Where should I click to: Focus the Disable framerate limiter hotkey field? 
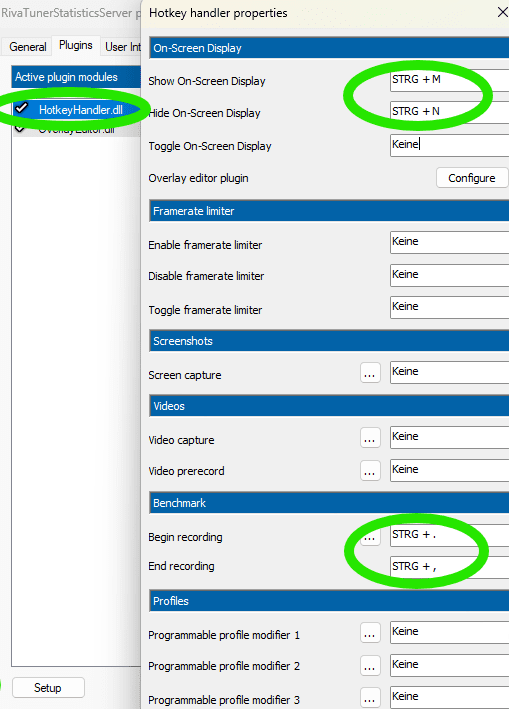[x=449, y=275]
